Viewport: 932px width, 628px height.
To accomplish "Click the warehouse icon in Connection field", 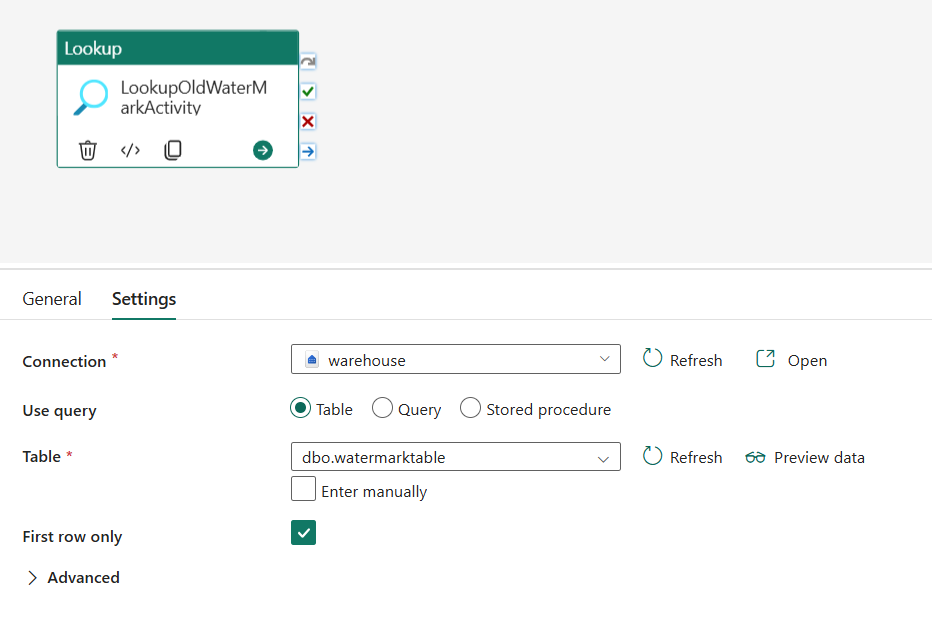I will tap(311, 359).
